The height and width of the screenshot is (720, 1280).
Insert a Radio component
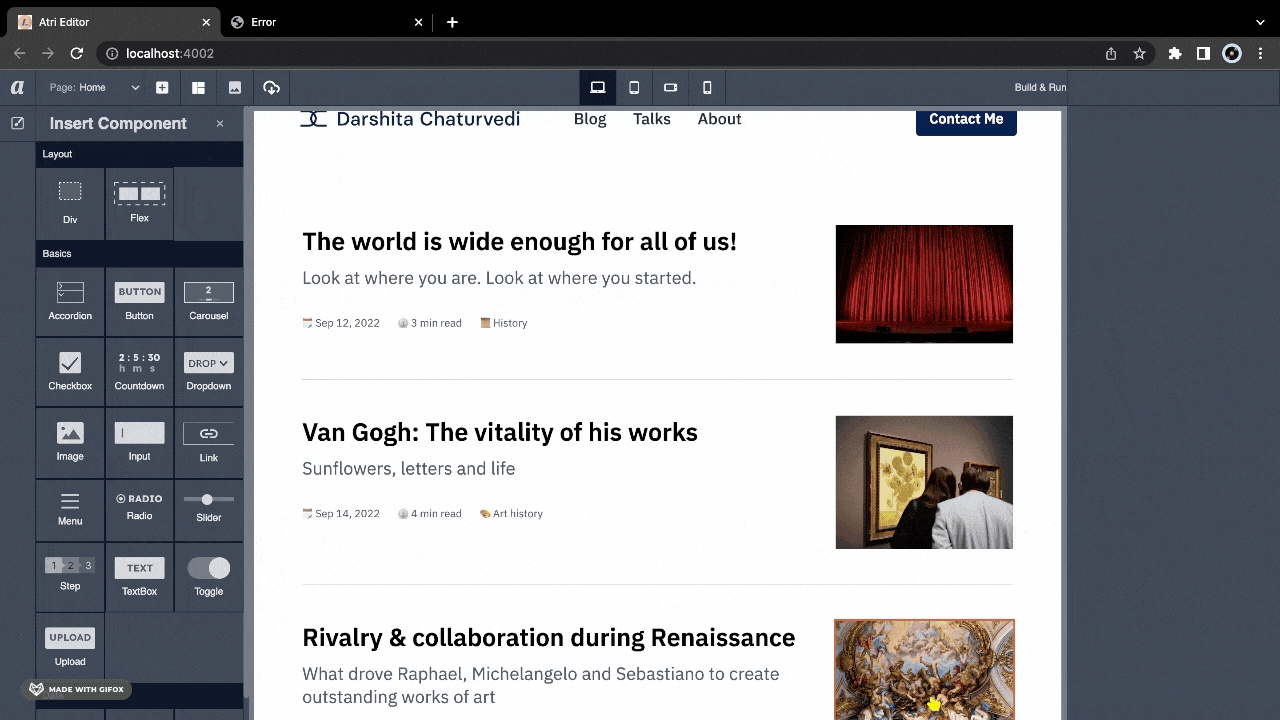(x=139, y=509)
